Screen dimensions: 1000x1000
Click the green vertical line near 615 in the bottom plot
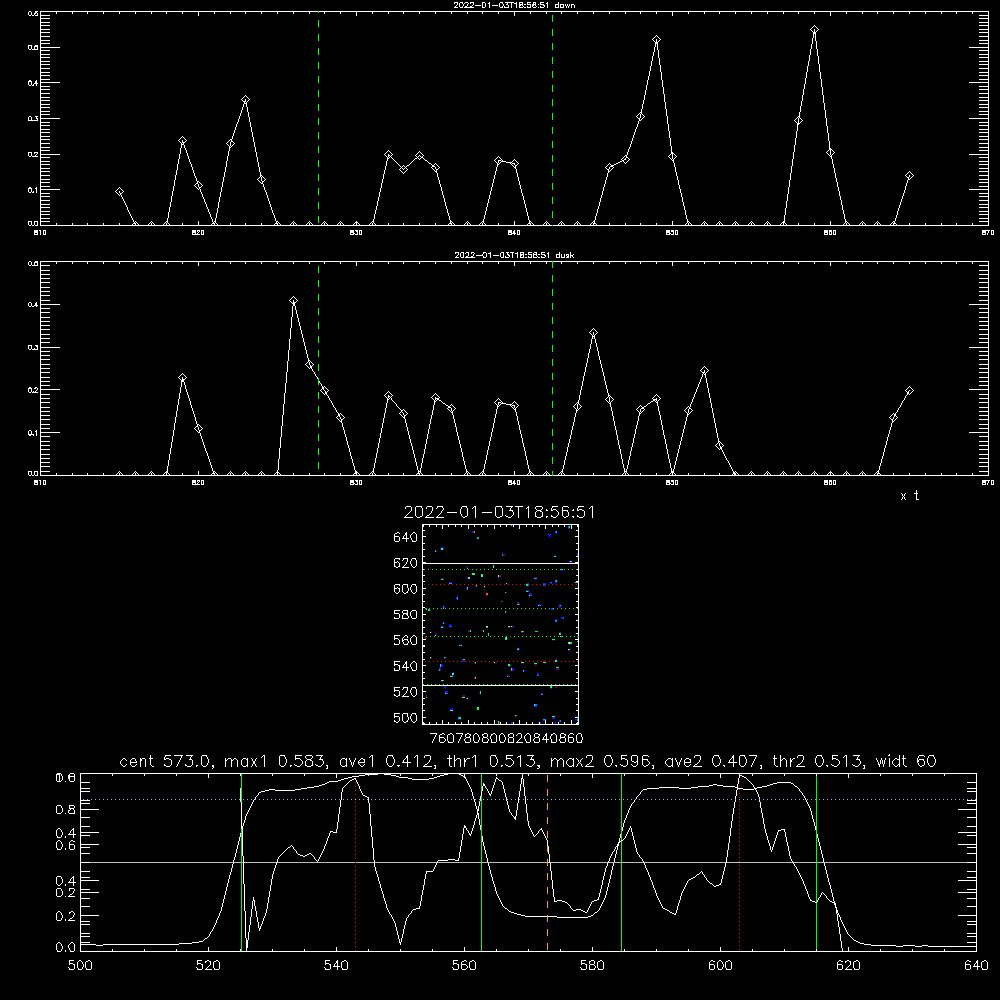816,862
